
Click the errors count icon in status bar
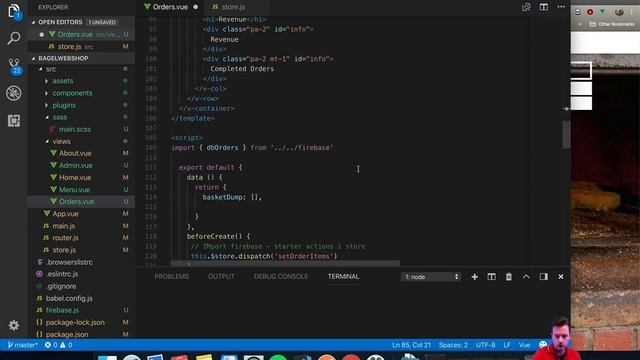click(x=51, y=345)
